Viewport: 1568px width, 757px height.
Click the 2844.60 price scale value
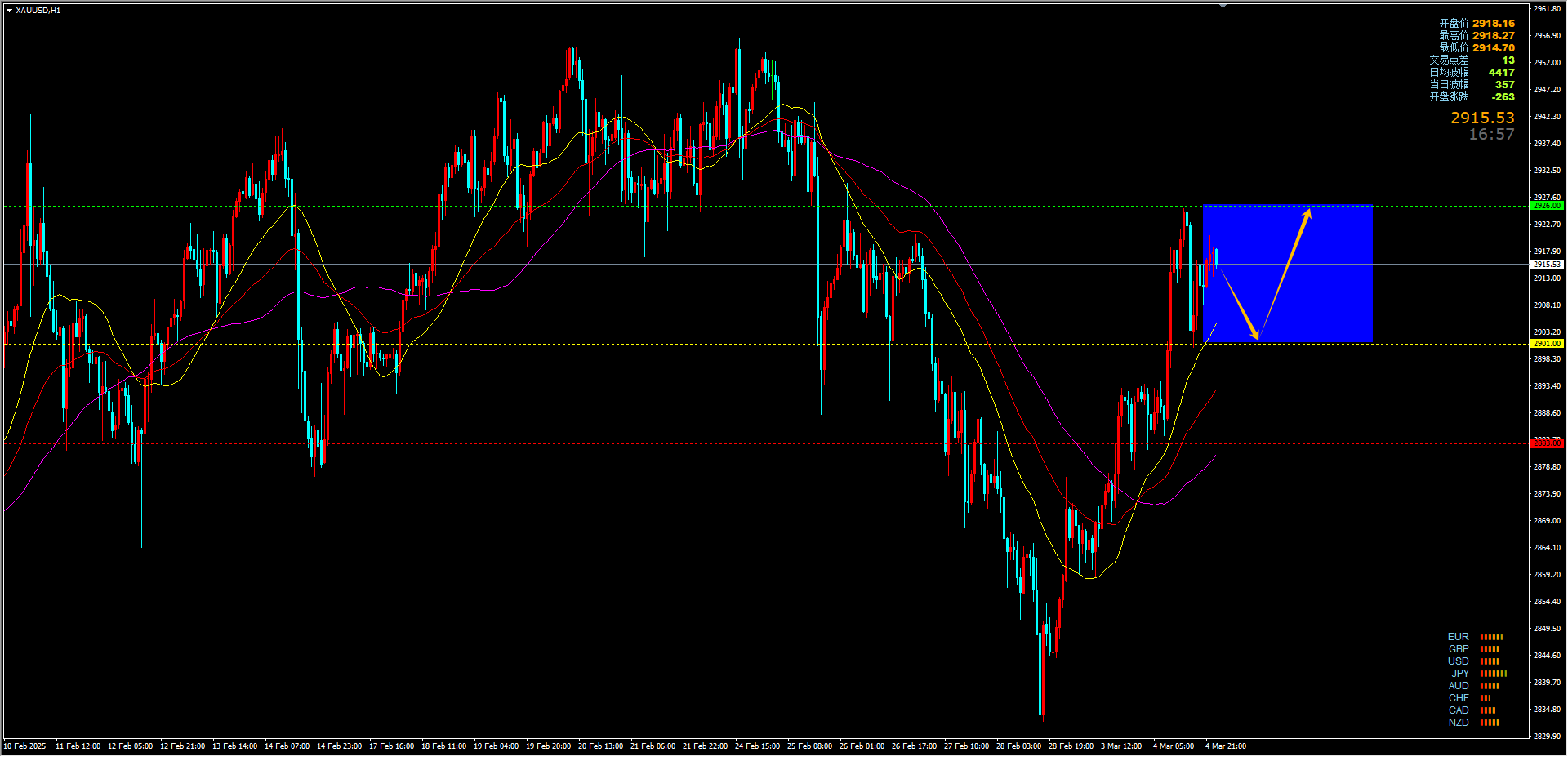pos(1548,656)
